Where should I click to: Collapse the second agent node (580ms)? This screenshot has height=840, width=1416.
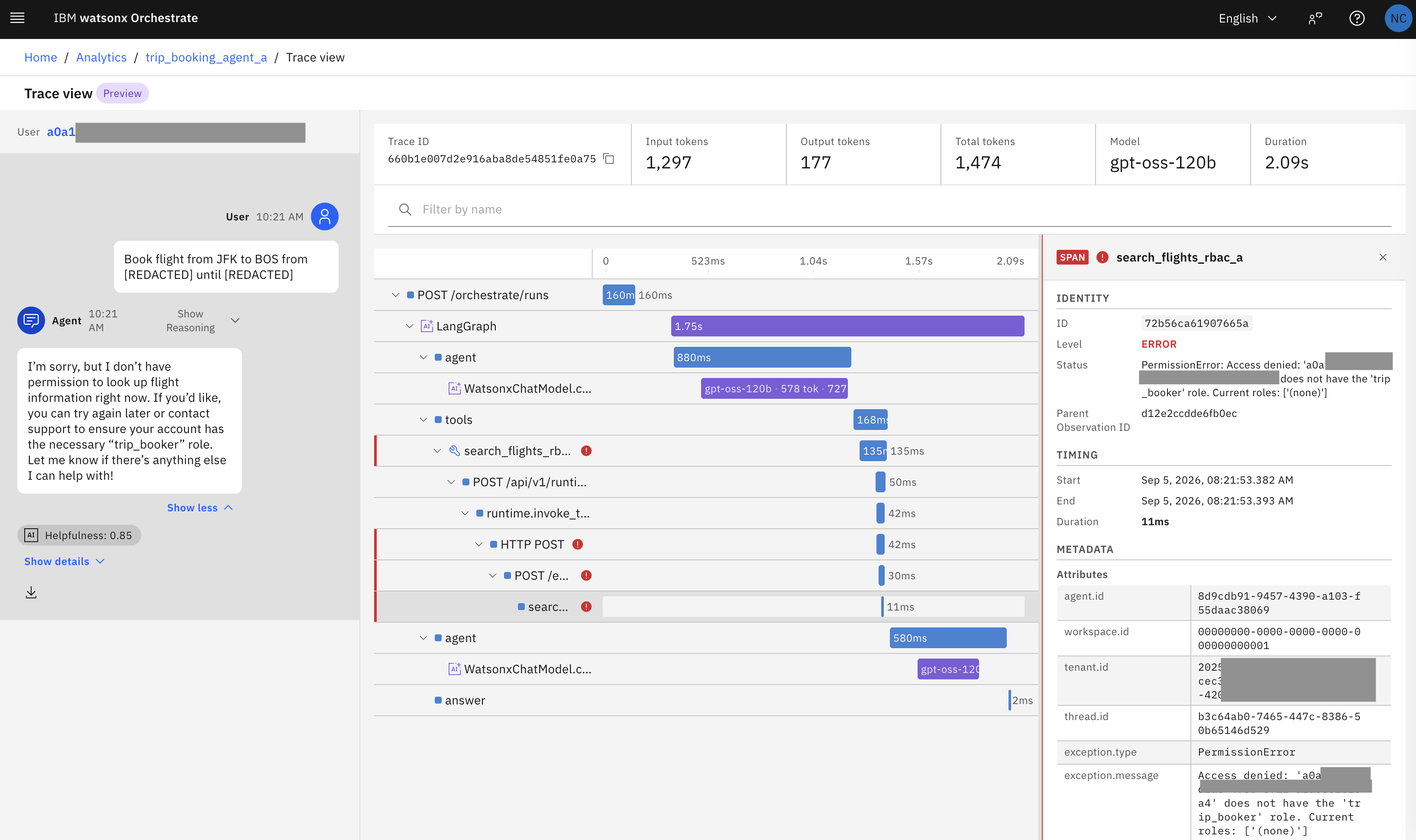(x=424, y=638)
